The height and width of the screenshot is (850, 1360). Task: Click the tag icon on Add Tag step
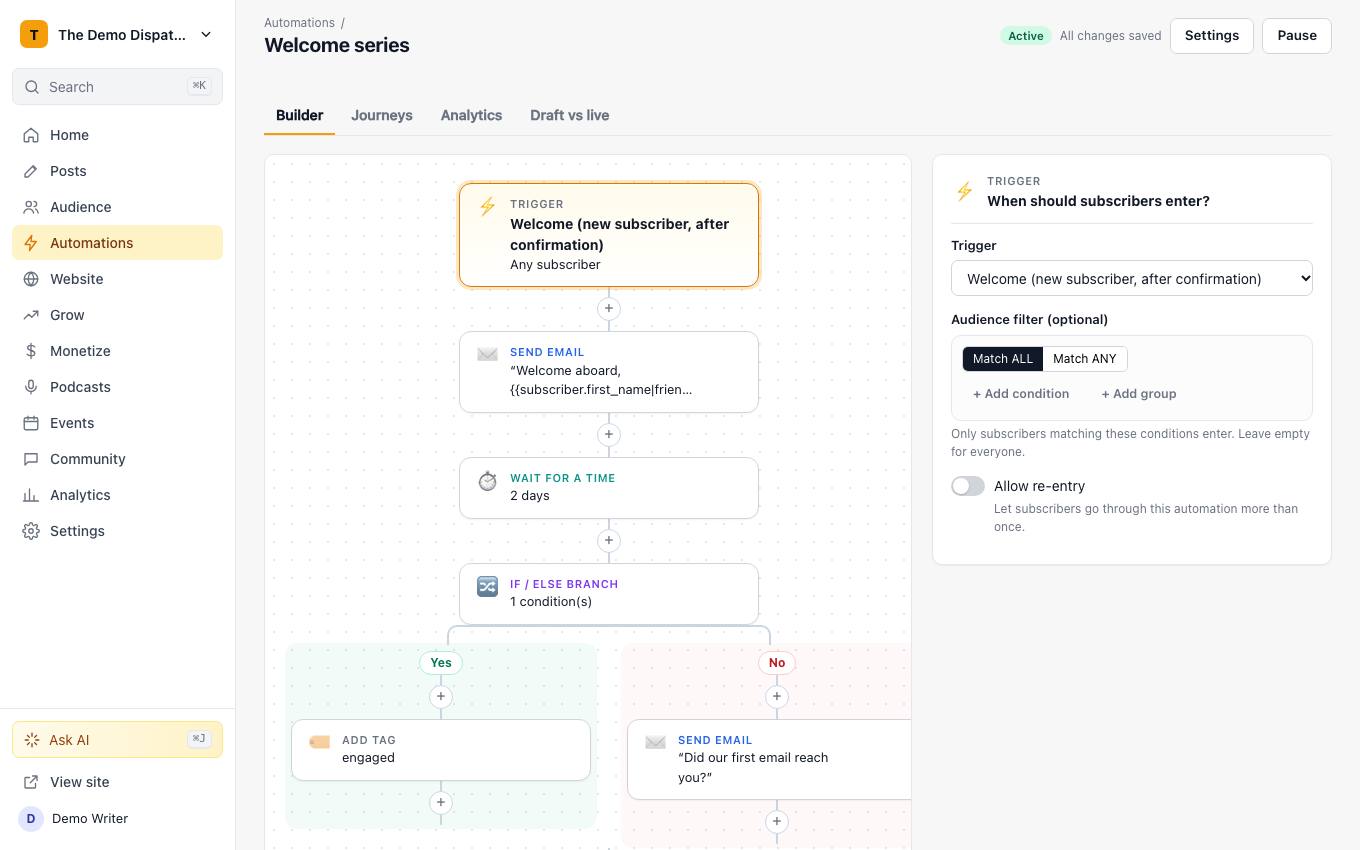pos(319,742)
